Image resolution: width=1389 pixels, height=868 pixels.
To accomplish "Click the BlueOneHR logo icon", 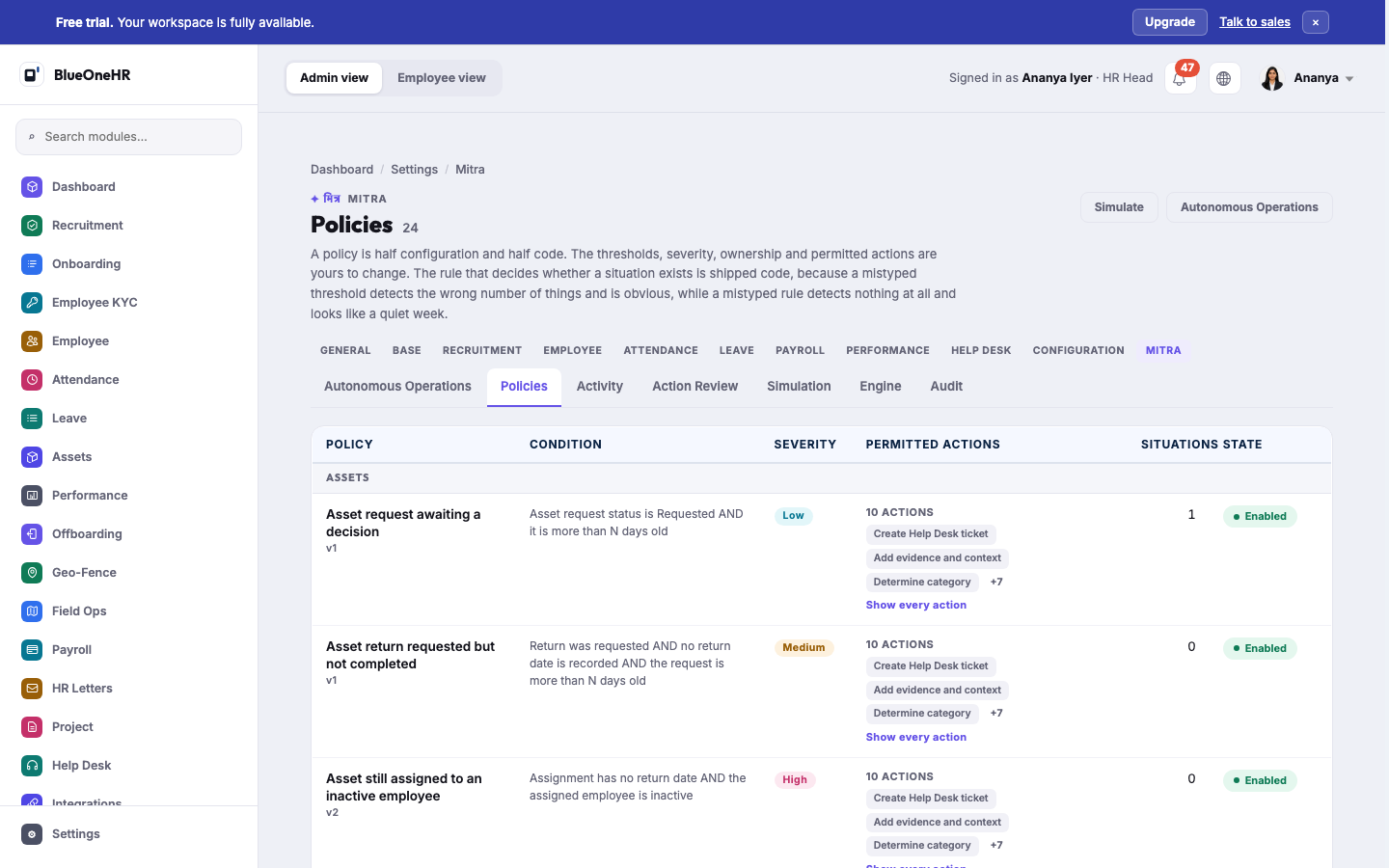I will tap(32, 74).
